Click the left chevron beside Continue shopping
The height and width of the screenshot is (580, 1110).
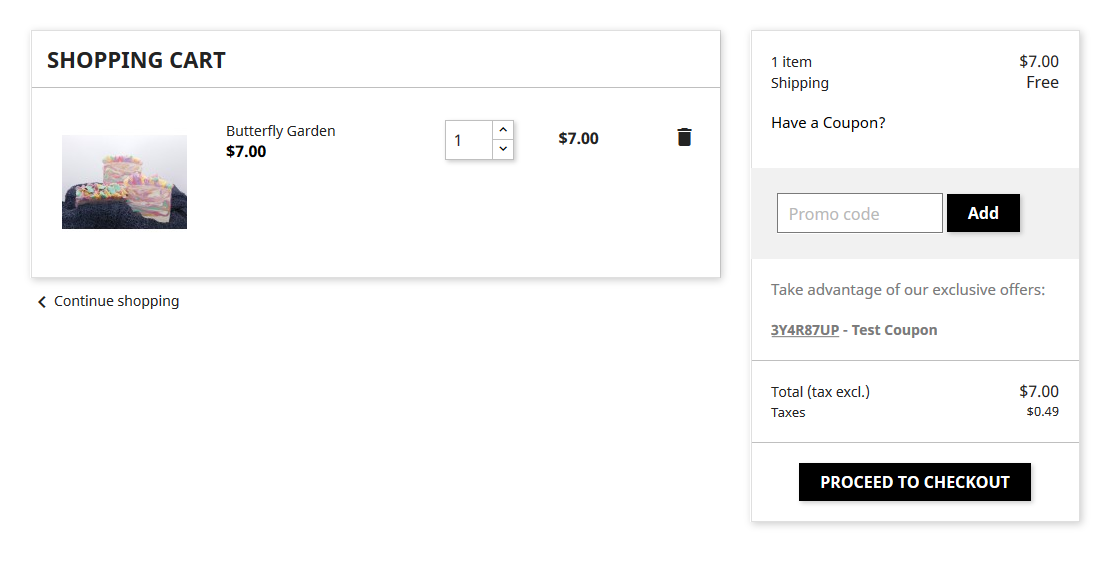(42, 302)
